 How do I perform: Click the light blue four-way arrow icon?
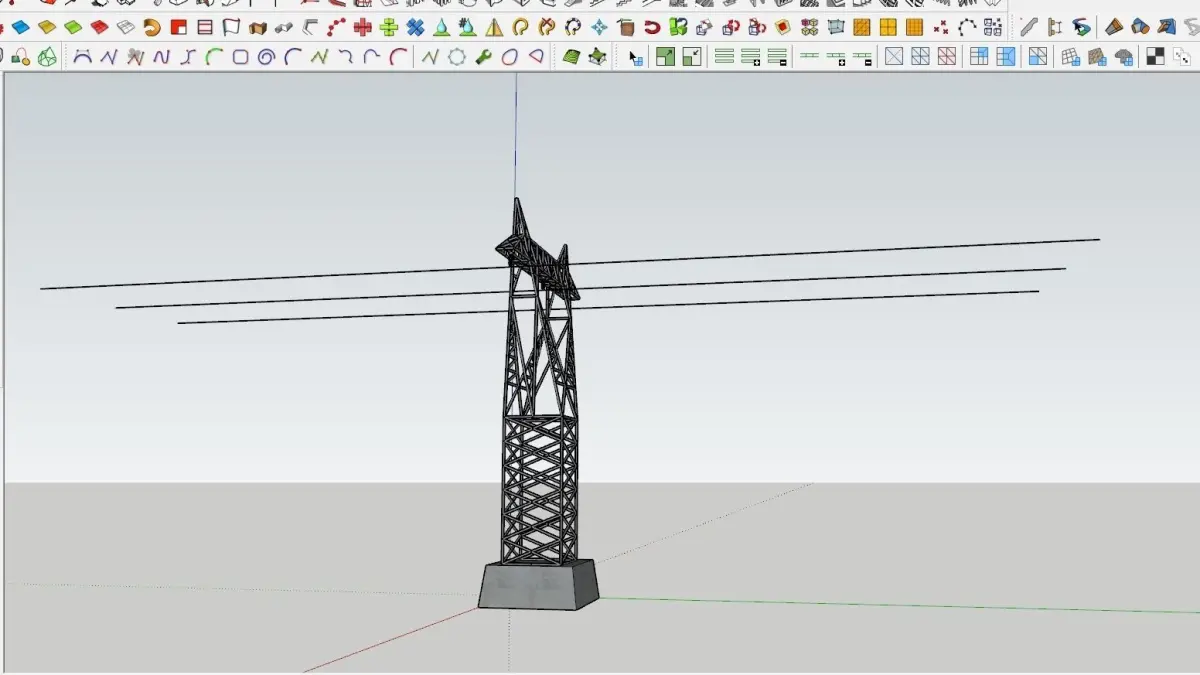click(599, 27)
